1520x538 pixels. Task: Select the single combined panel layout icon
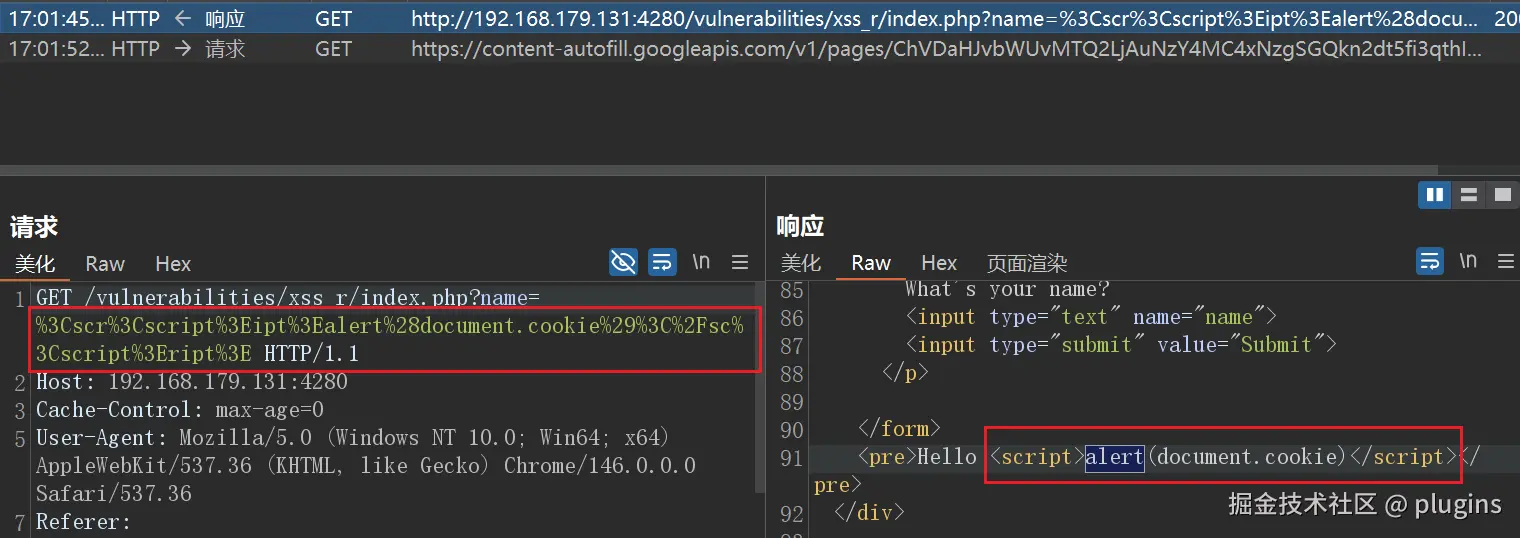tap(1501, 195)
